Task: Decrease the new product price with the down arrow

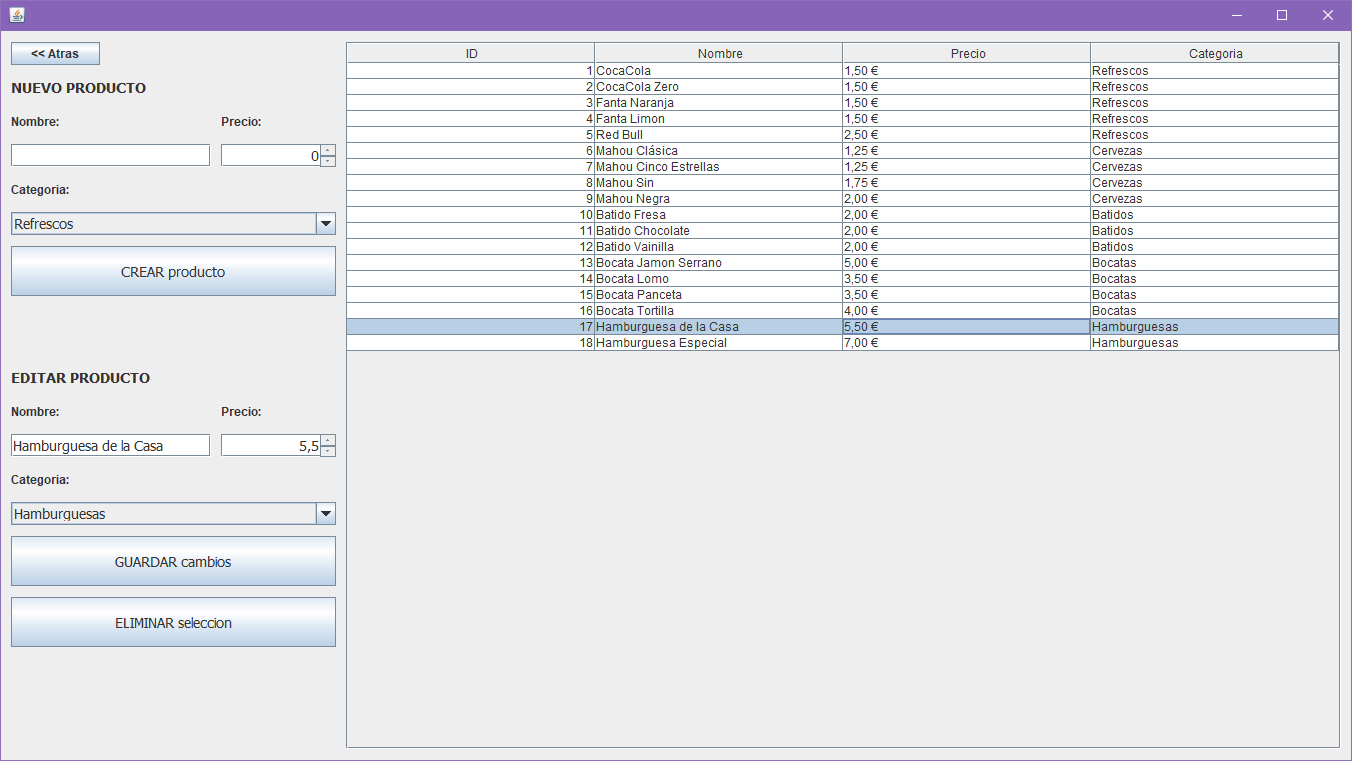Action: pyautogui.click(x=328, y=161)
